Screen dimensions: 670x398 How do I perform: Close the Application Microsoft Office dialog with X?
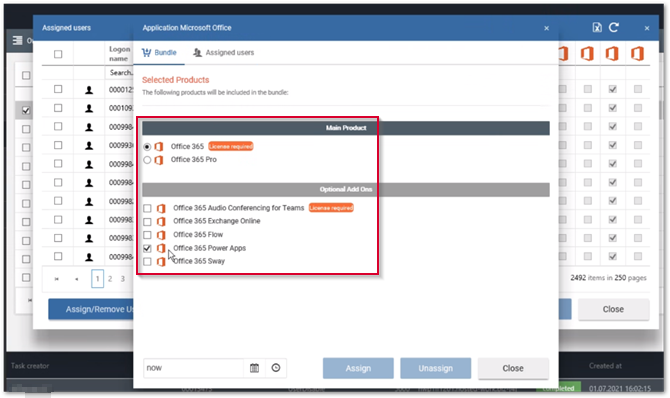pos(547,28)
